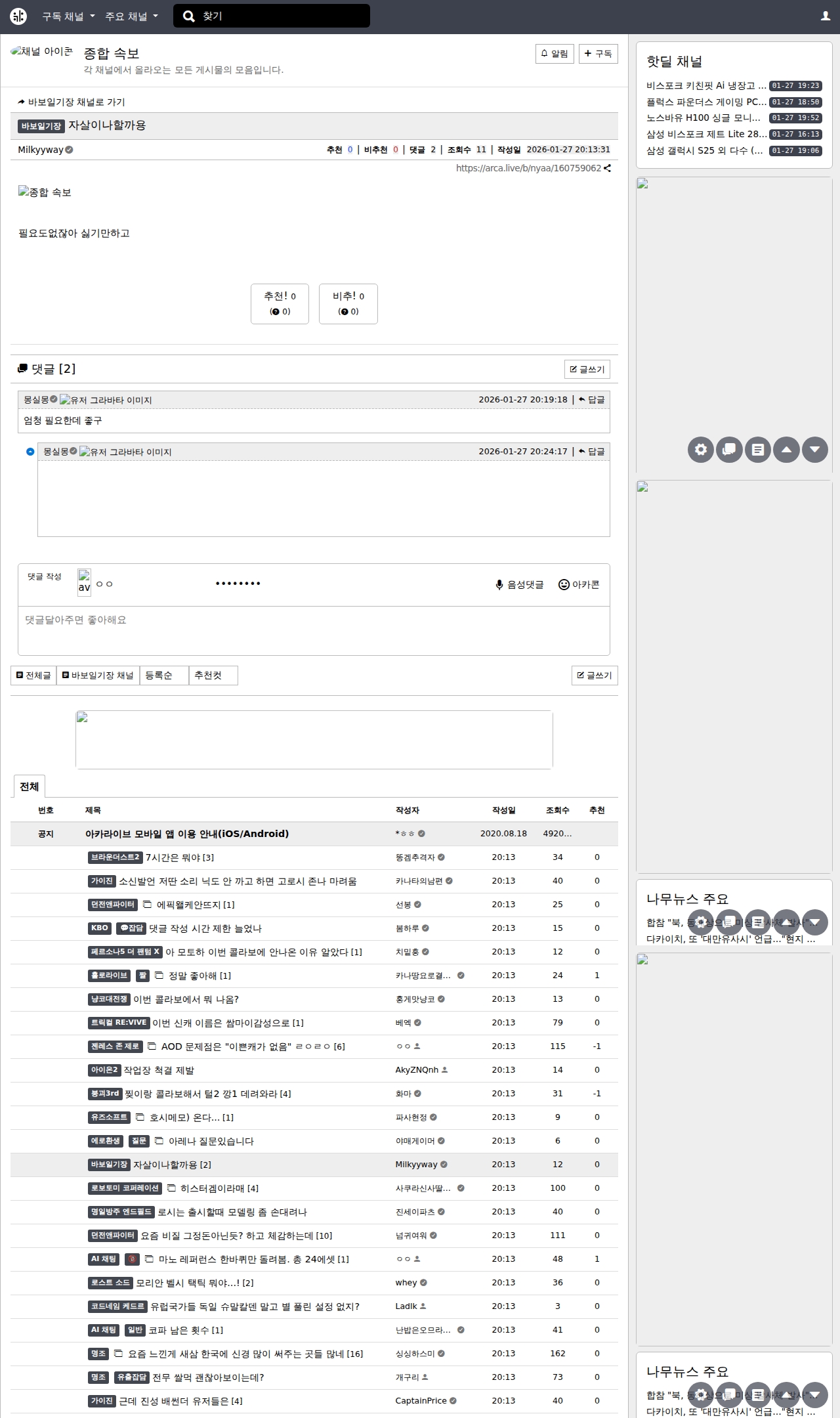Image resolution: width=840 pixels, height=1418 pixels.
Task: Collapse the nested reply via blue circle
Action: pos(30,452)
